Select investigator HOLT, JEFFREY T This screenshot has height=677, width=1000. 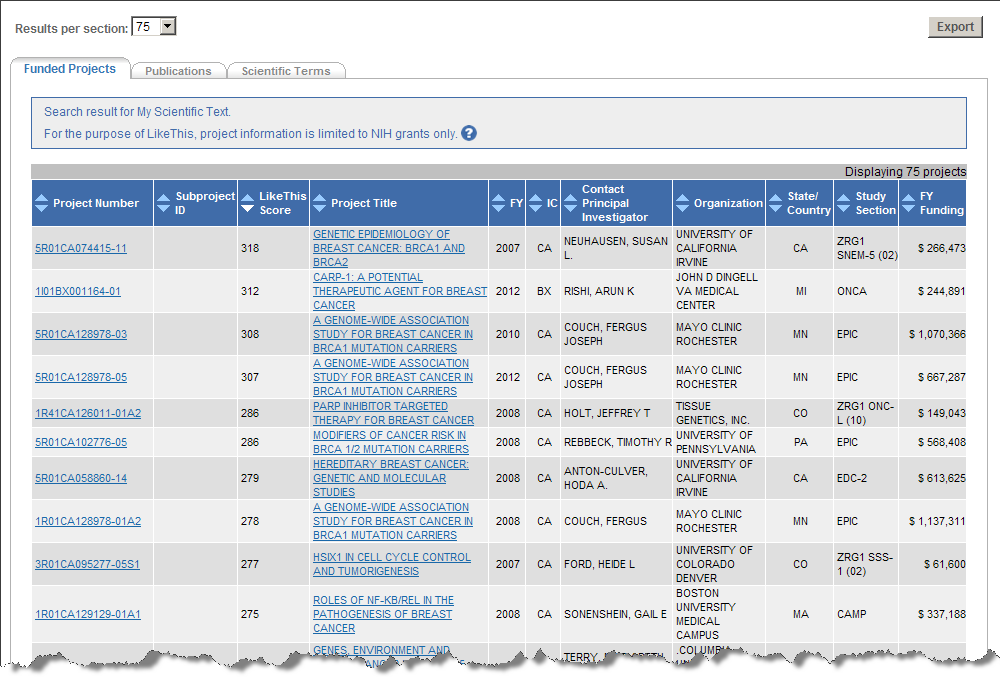[x=607, y=413]
